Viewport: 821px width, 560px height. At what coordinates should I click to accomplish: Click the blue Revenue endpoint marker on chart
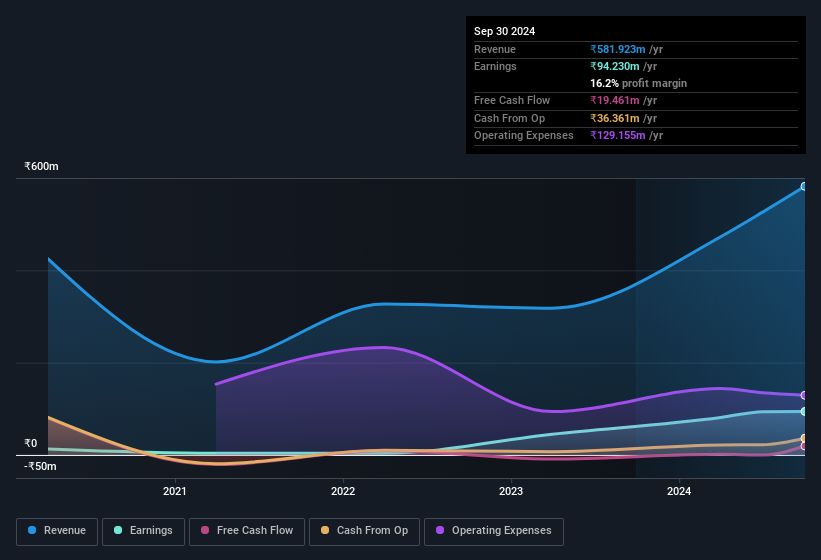(804, 186)
